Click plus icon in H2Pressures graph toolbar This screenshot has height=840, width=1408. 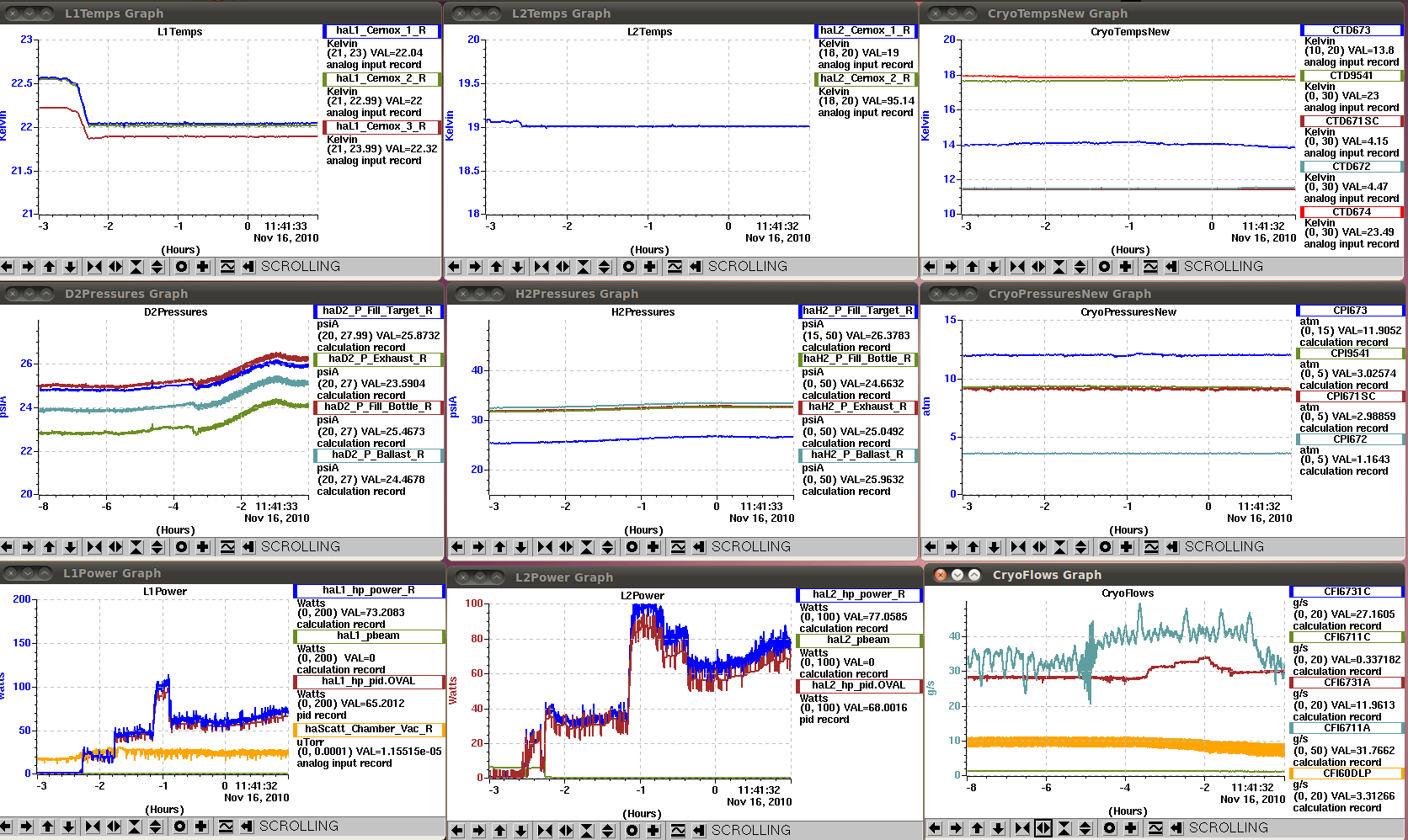[653, 547]
